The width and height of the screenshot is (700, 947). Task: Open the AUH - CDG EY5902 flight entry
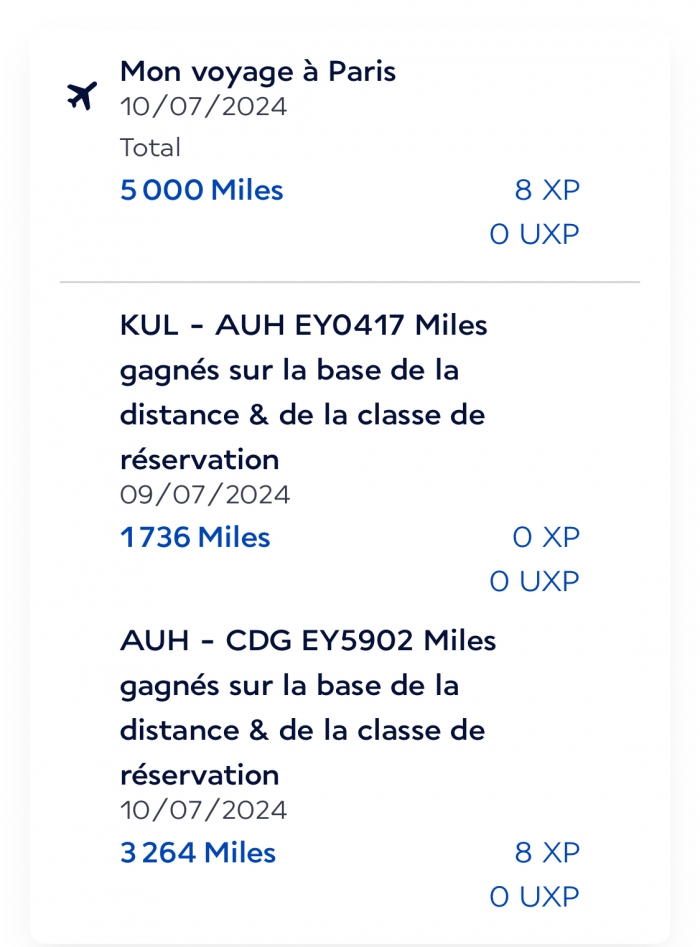[x=308, y=707]
